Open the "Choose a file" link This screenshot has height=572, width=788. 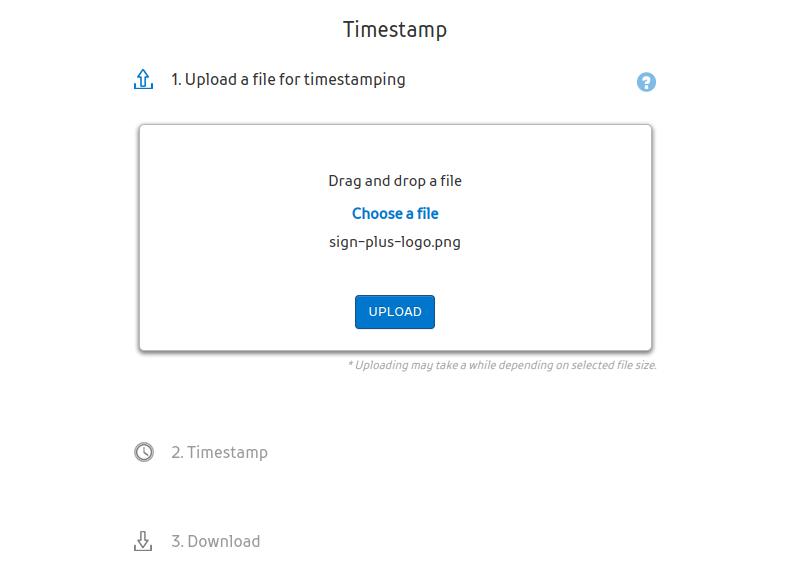395,213
